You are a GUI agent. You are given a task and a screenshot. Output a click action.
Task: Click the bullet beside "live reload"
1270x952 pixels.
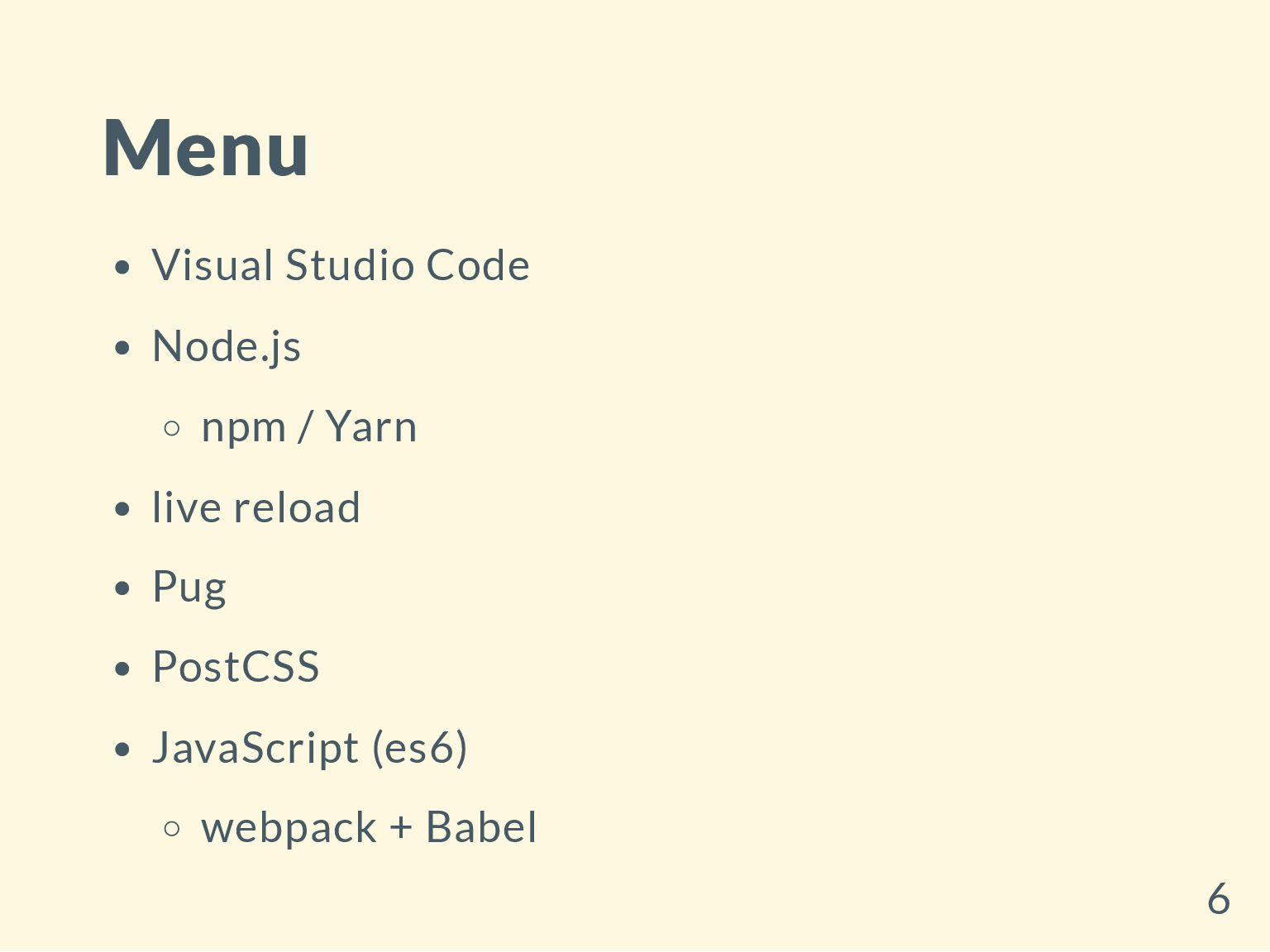pos(122,509)
